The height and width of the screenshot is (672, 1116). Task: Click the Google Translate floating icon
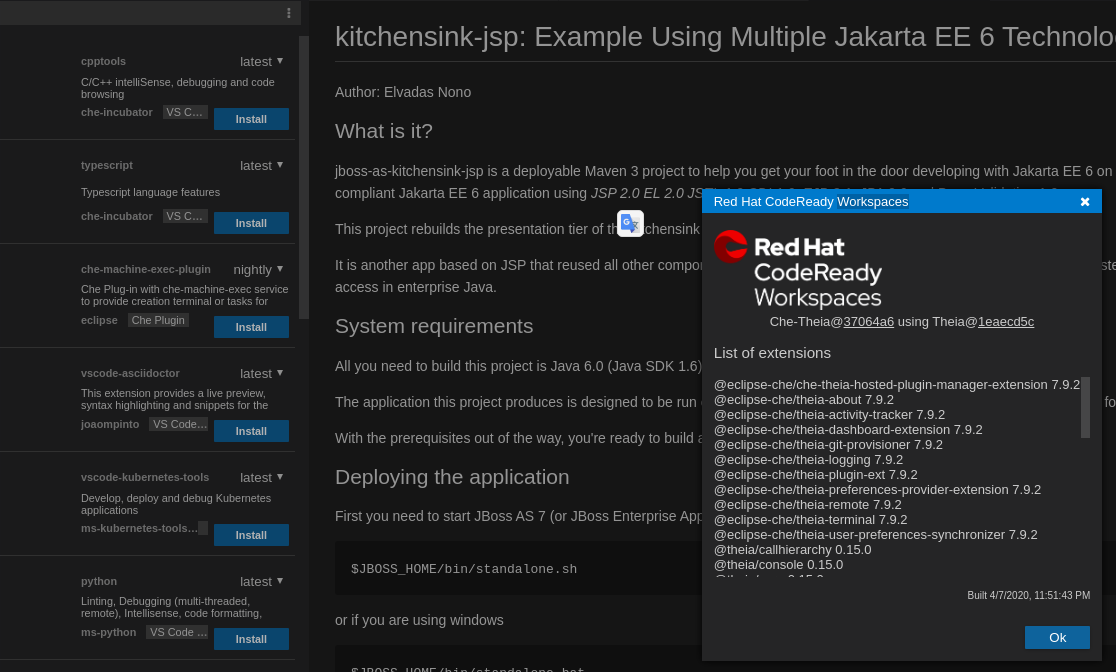[631, 224]
